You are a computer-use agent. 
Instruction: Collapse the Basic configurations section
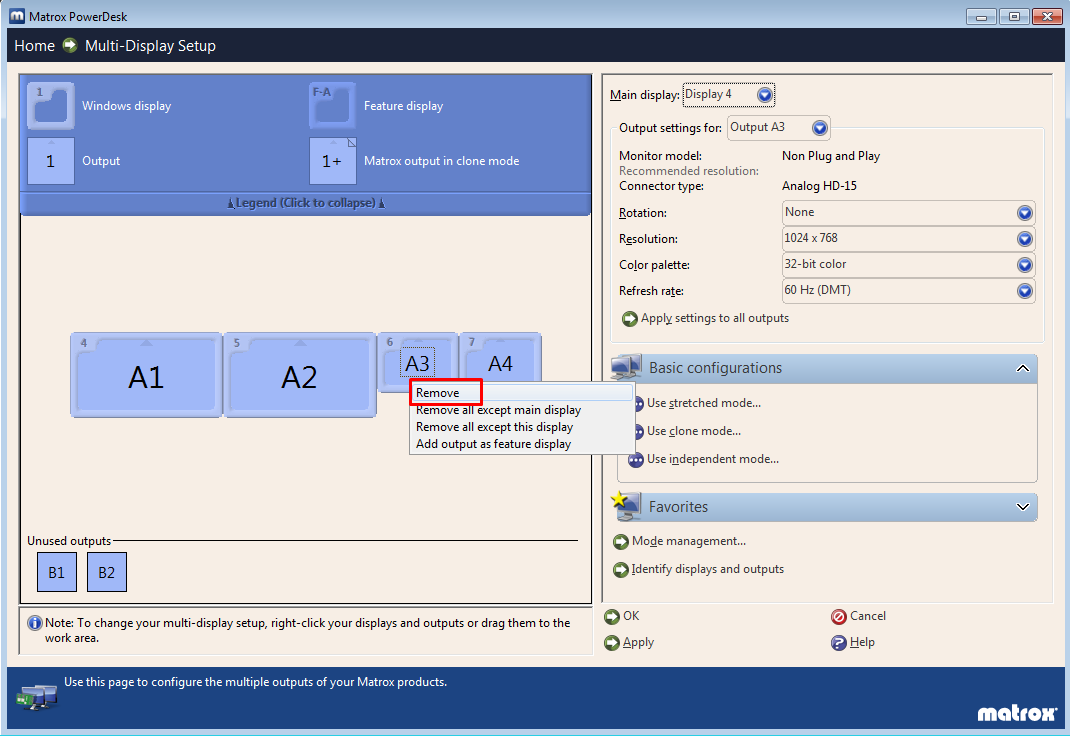click(x=1022, y=368)
